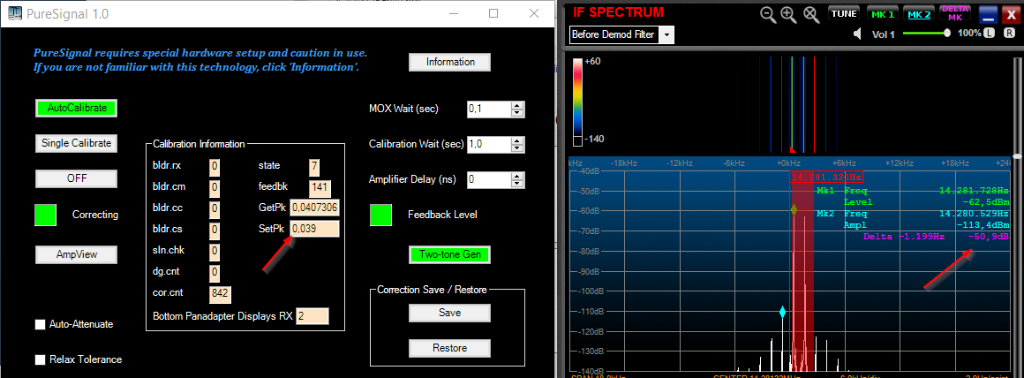Activate the MK 2 marker button
The height and width of the screenshot is (378, 1024).
(919, 14)
